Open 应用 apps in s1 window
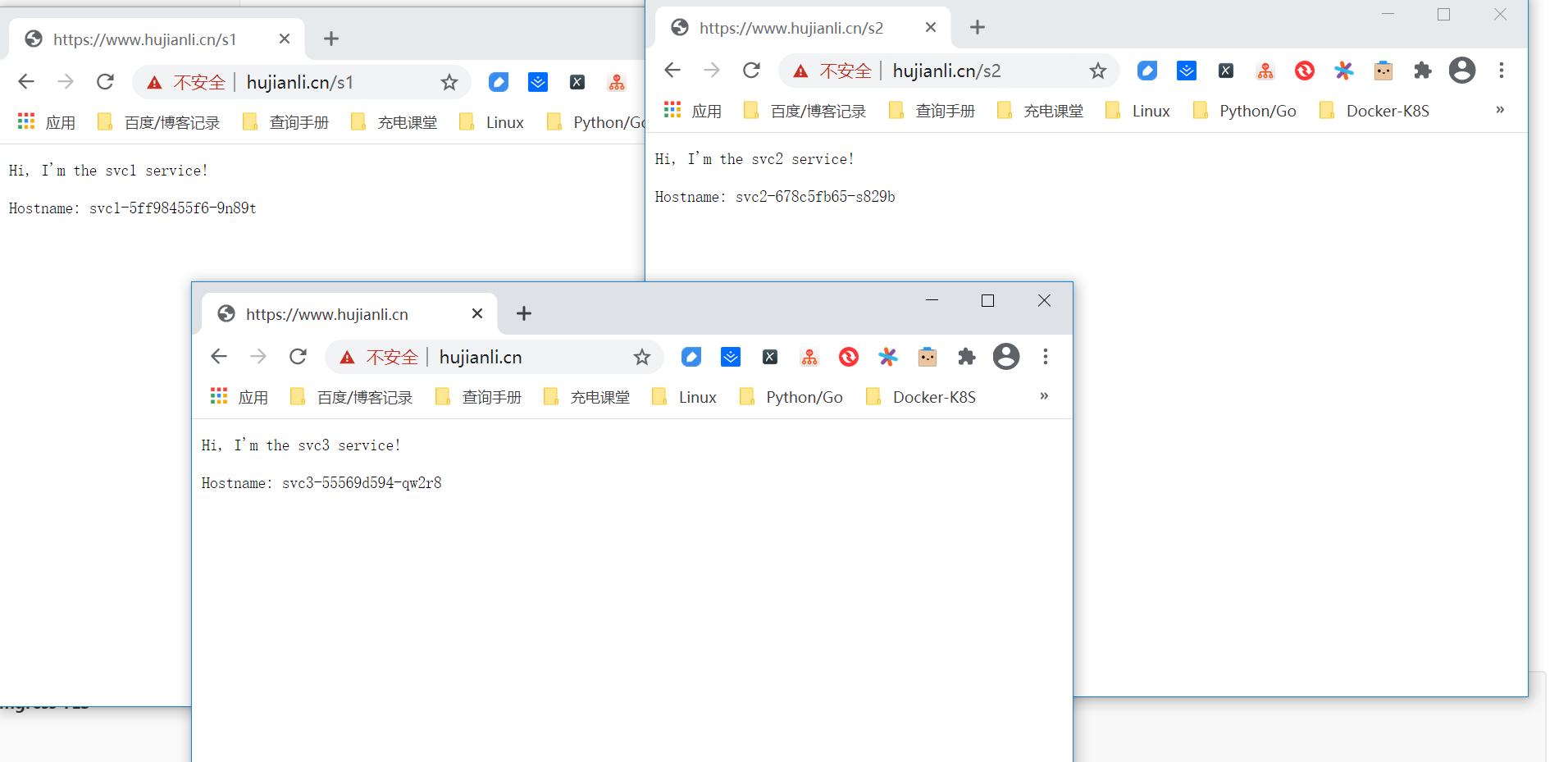The width and height of the screenshot is (1568, 762). click(47, 122)
